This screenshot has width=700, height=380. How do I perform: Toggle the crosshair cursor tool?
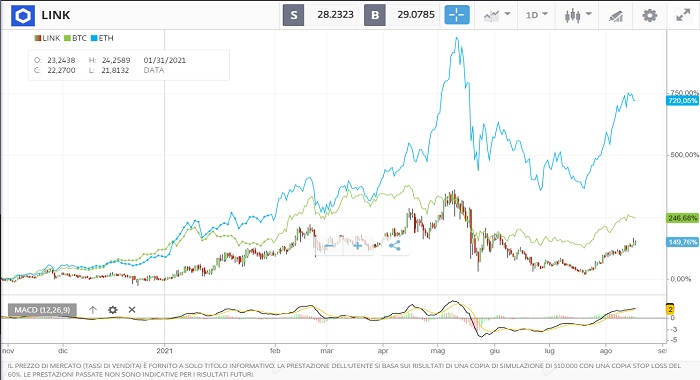tap(457, 15)
